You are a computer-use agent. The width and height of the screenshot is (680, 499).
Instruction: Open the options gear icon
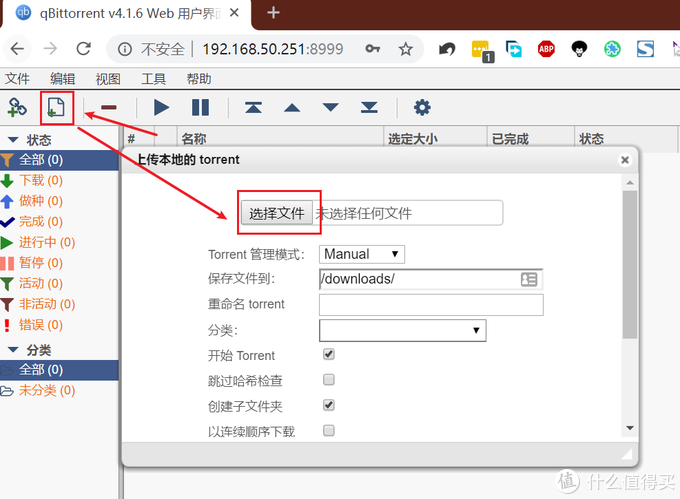click(422, 108)
